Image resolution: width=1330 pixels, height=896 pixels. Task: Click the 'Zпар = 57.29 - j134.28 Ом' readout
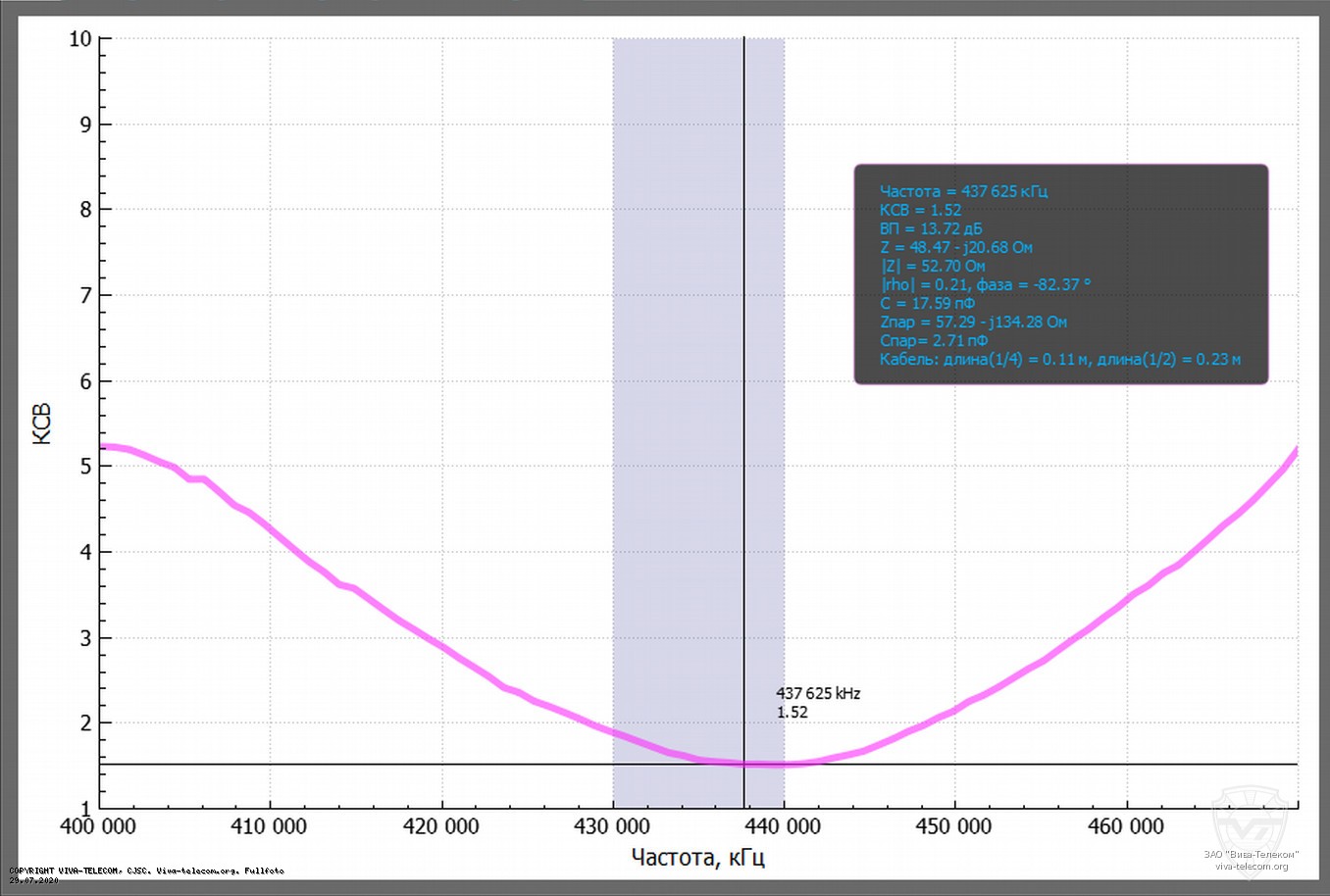tap(973, 322)
